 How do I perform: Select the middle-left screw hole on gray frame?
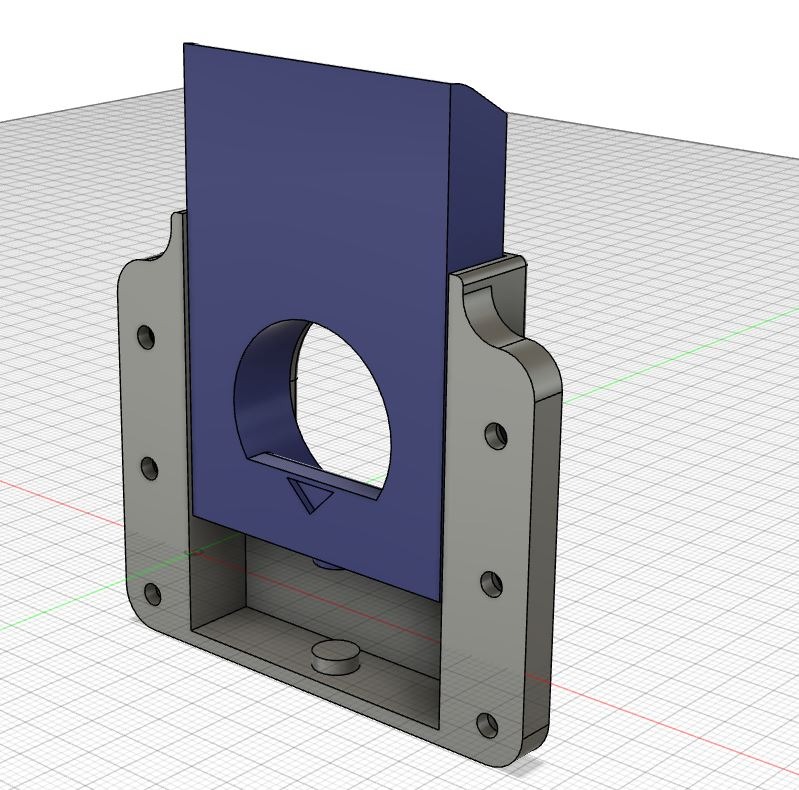coord(149,468)
